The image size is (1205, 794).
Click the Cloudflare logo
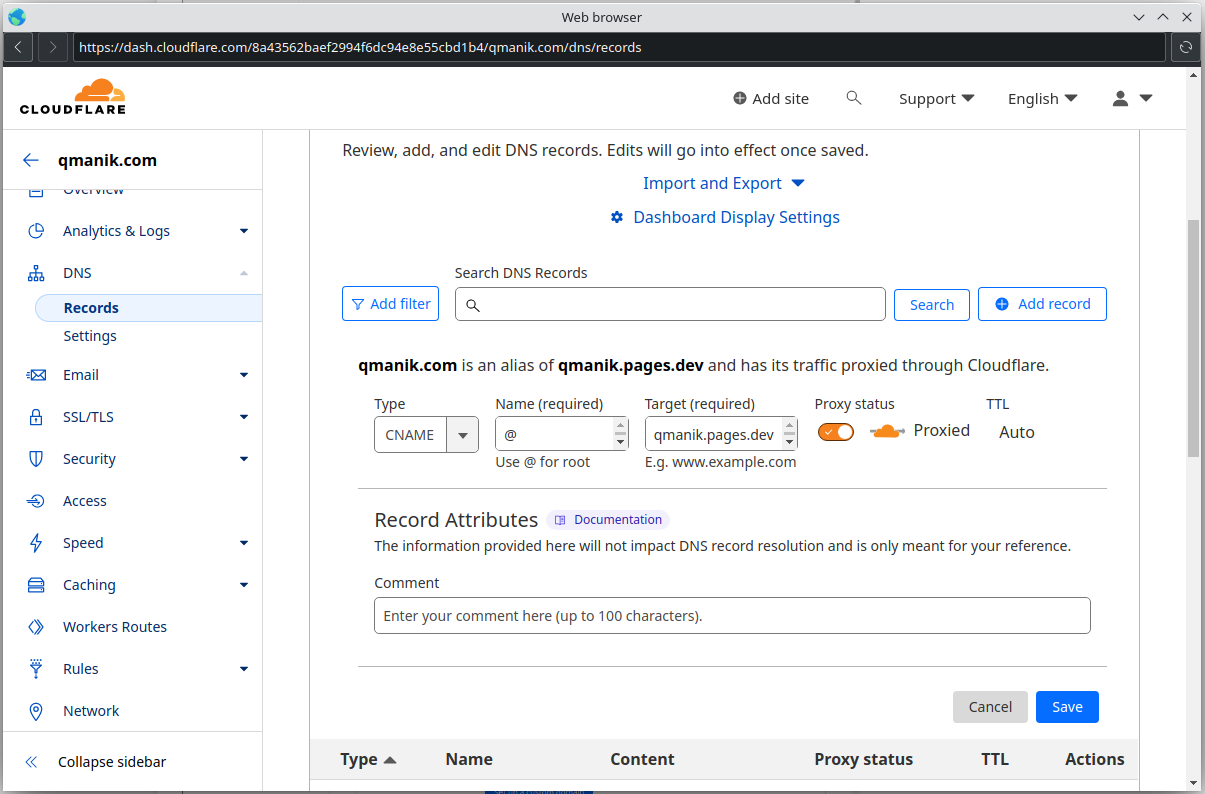[73, 97]
